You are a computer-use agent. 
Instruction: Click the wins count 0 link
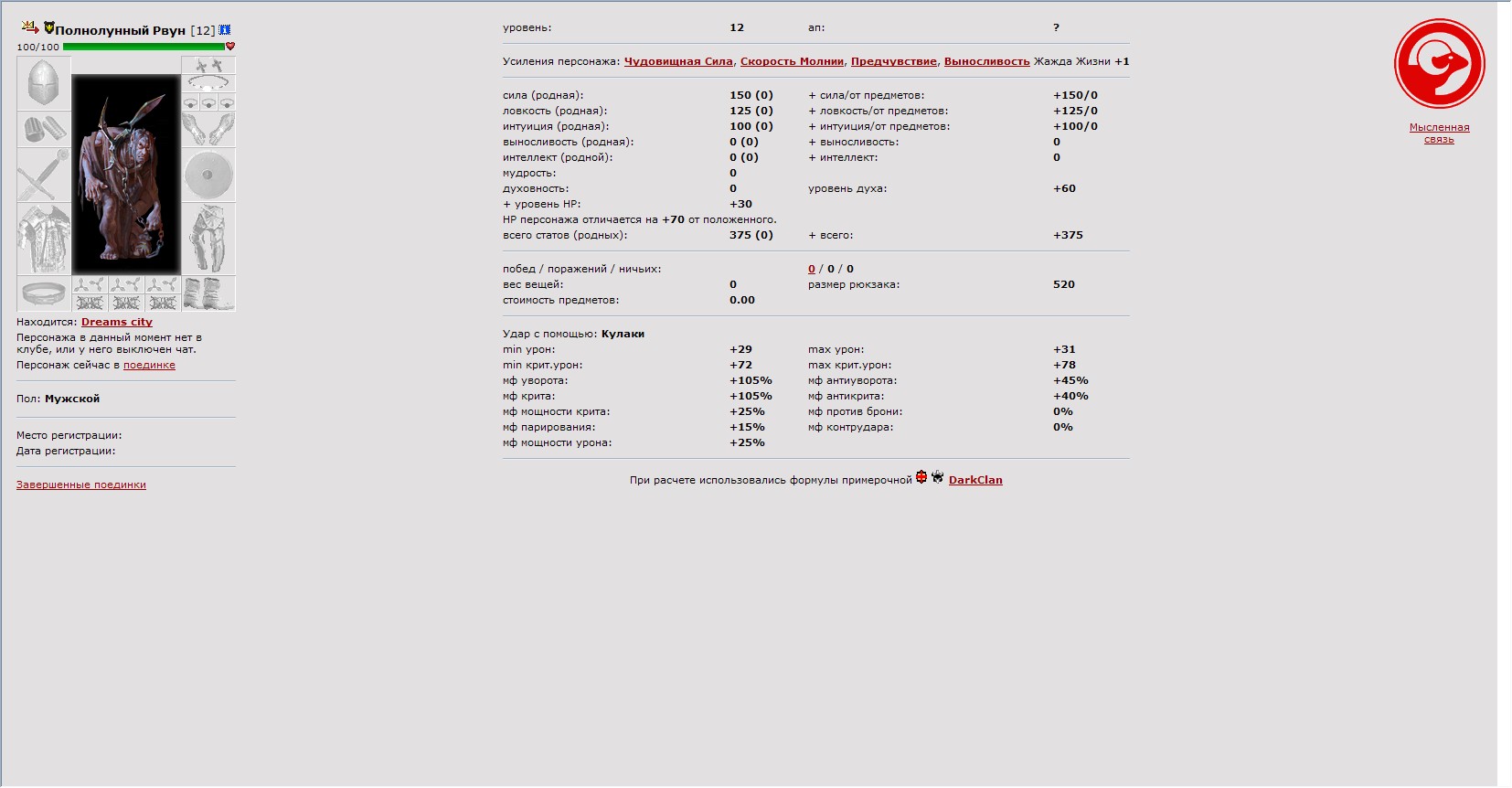pos(812,269)
